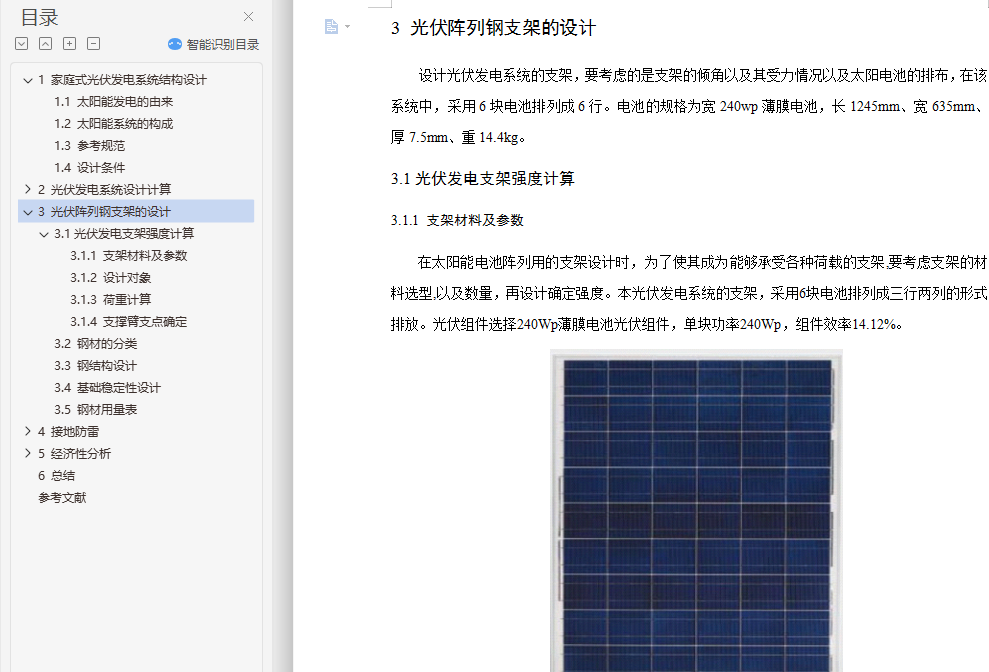Go to 6 总结 heading
Image resolution: width=989 pixels, height=672 pixels.
(57, 476)
